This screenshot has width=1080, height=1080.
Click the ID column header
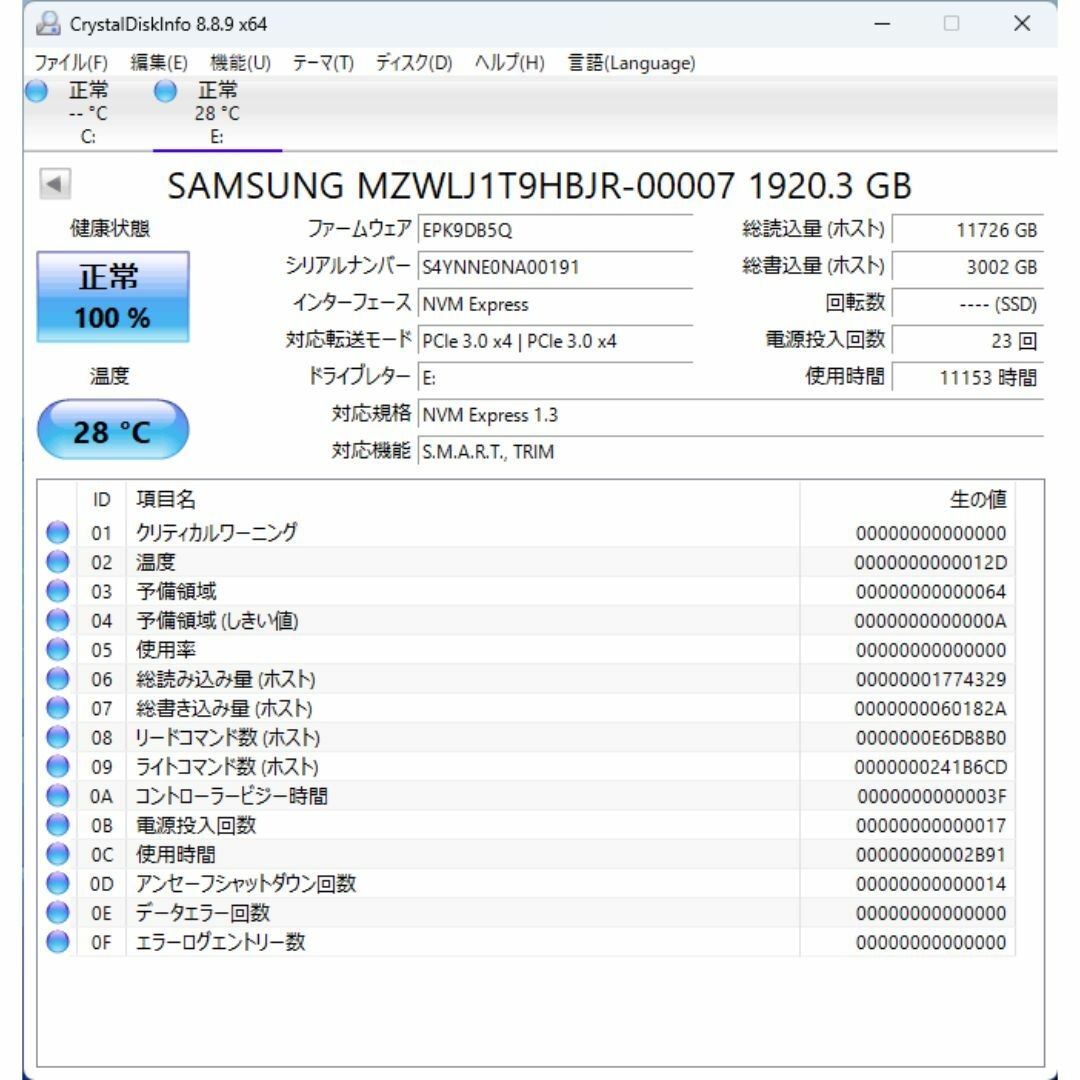(x=101, y=499)
